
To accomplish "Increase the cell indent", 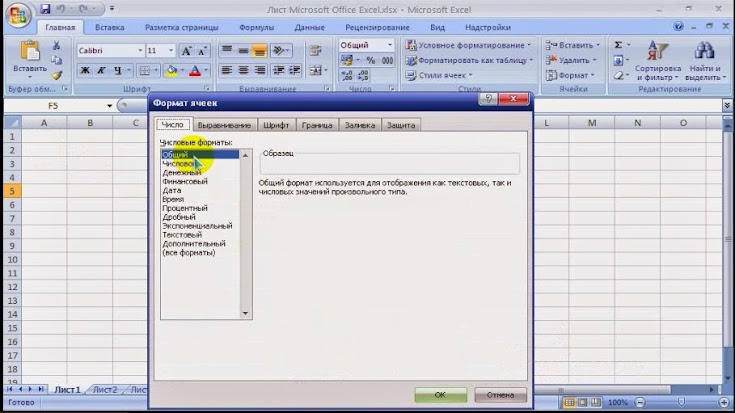I will (x=295, y=70).
